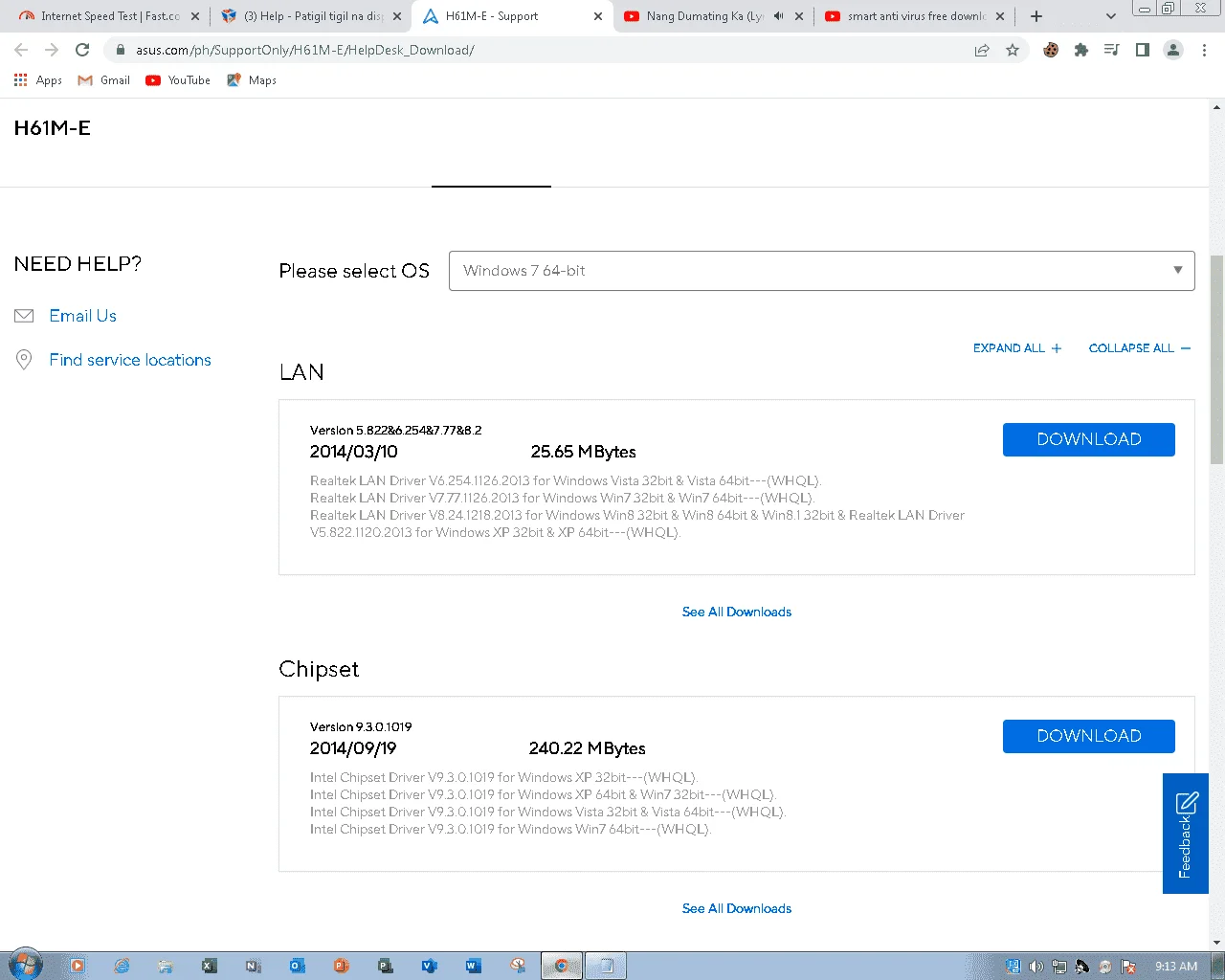Image resolution: width=1225 pixels, height=980 pixels.
Task: Open the Feedback side tab
Action: (1186, 834)
